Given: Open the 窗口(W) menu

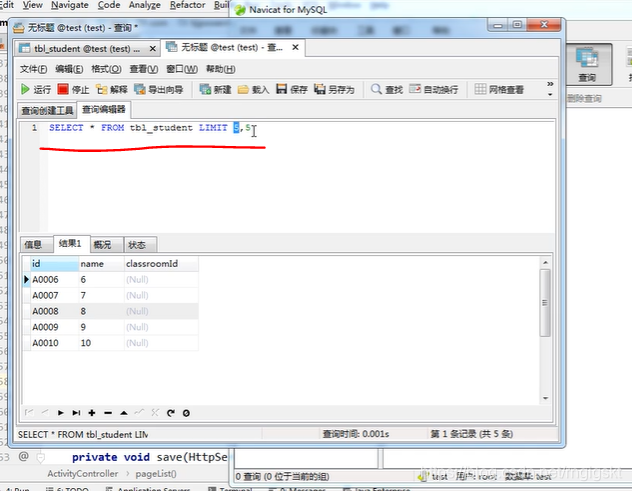Looking at the screenshot, I should coord(182,69).
